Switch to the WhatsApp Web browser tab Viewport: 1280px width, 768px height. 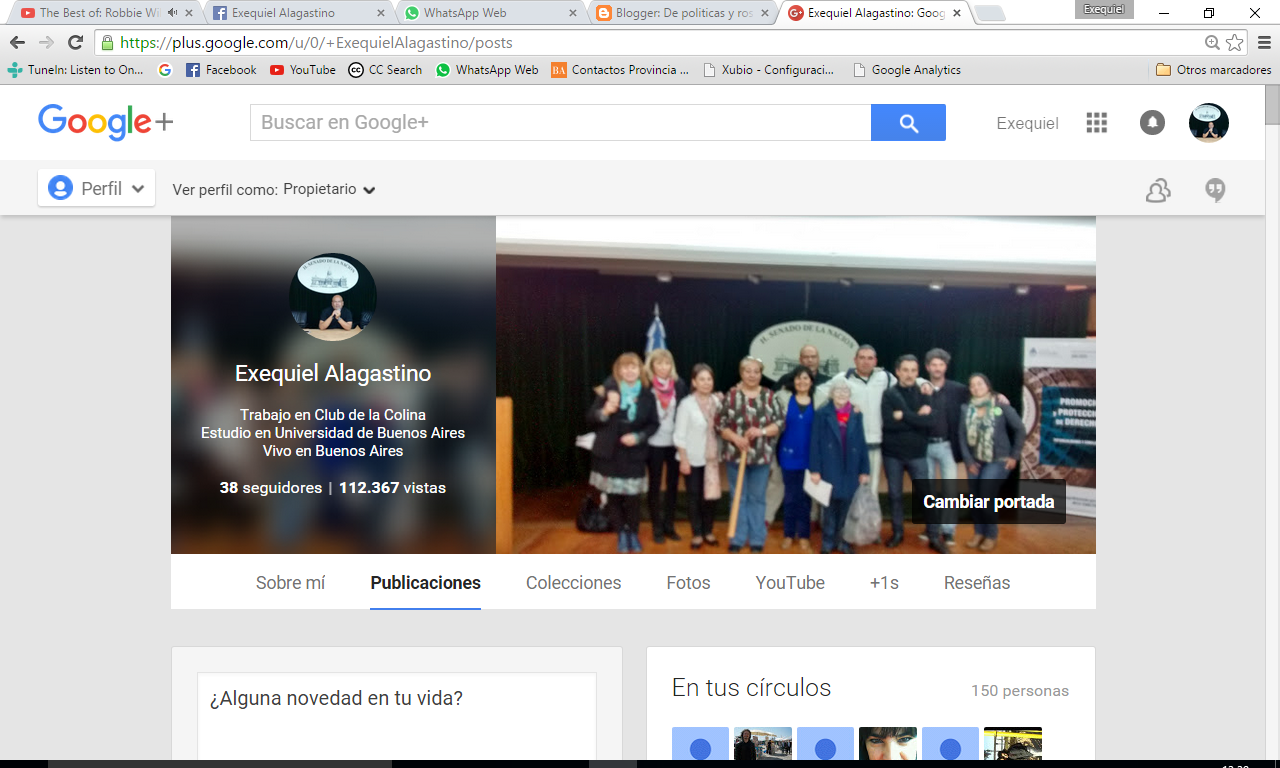(x=489, y=13)
